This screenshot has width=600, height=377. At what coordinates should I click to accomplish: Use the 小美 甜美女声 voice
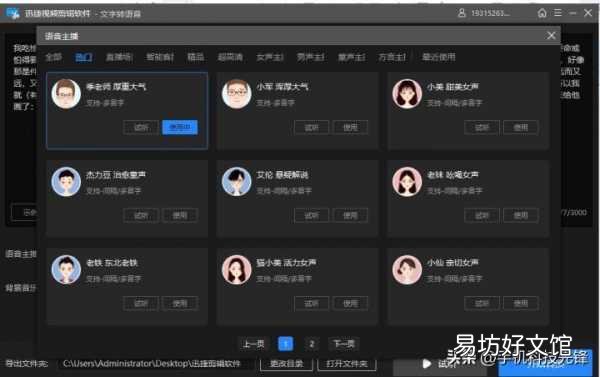(x=521, y=127)
